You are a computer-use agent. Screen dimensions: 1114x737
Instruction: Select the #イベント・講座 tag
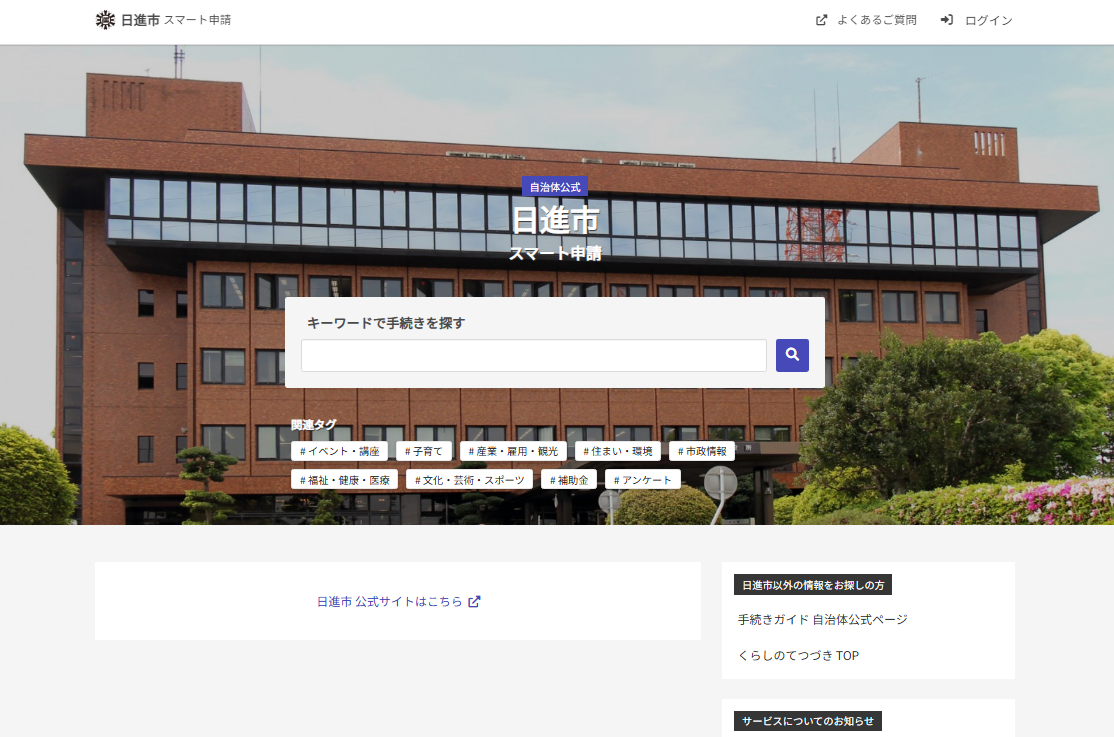coord(340,451)
